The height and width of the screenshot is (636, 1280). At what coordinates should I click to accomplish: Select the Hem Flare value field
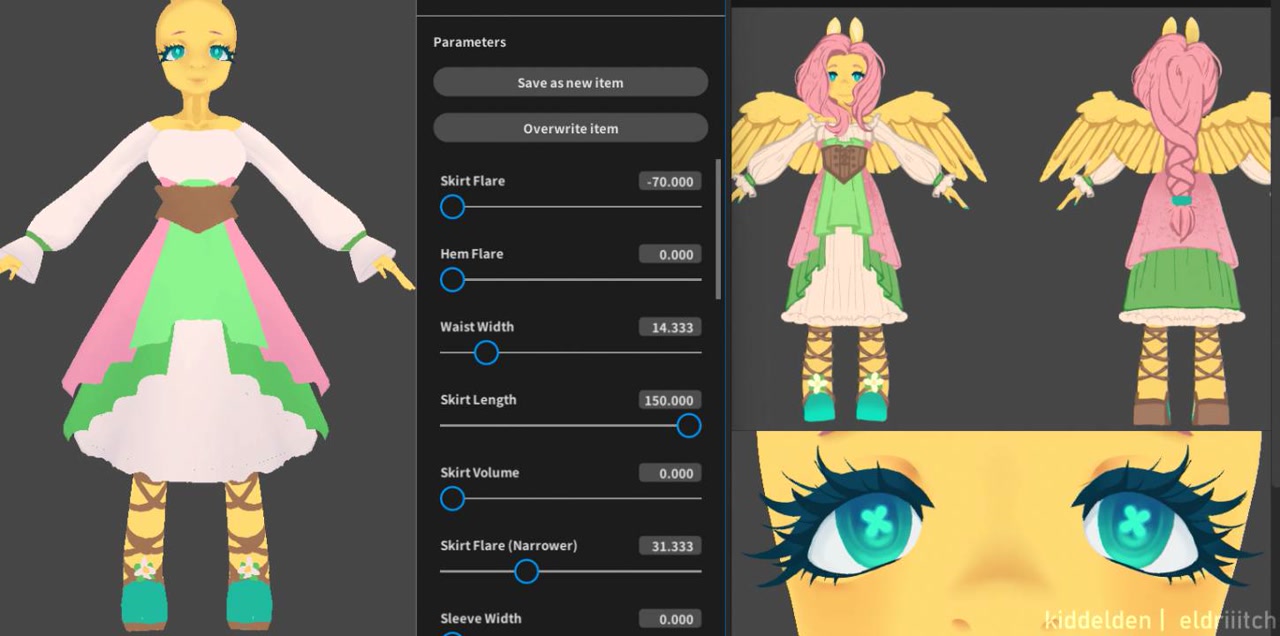(x=669, y=254)
